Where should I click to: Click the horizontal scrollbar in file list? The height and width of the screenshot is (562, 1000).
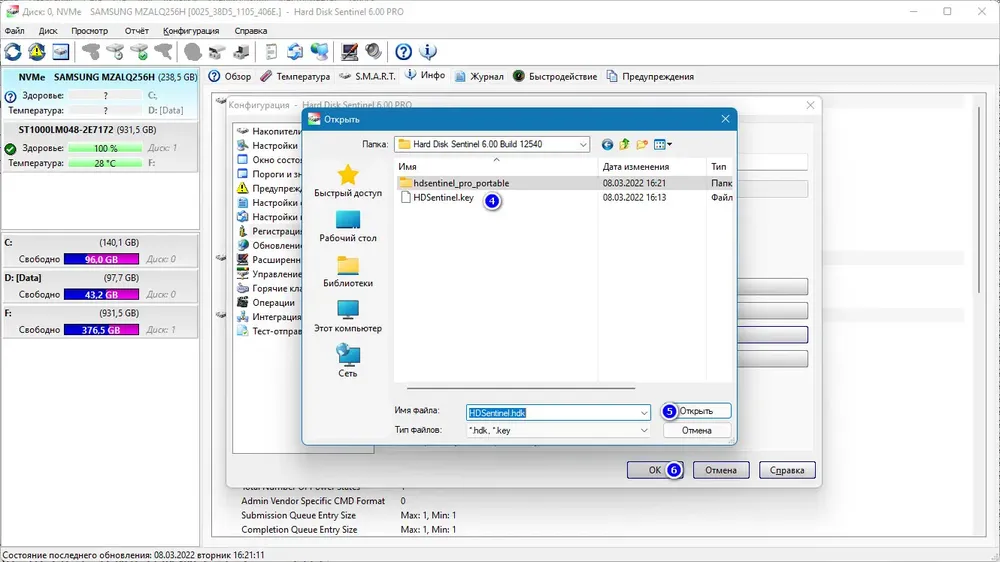coord(521,388)
